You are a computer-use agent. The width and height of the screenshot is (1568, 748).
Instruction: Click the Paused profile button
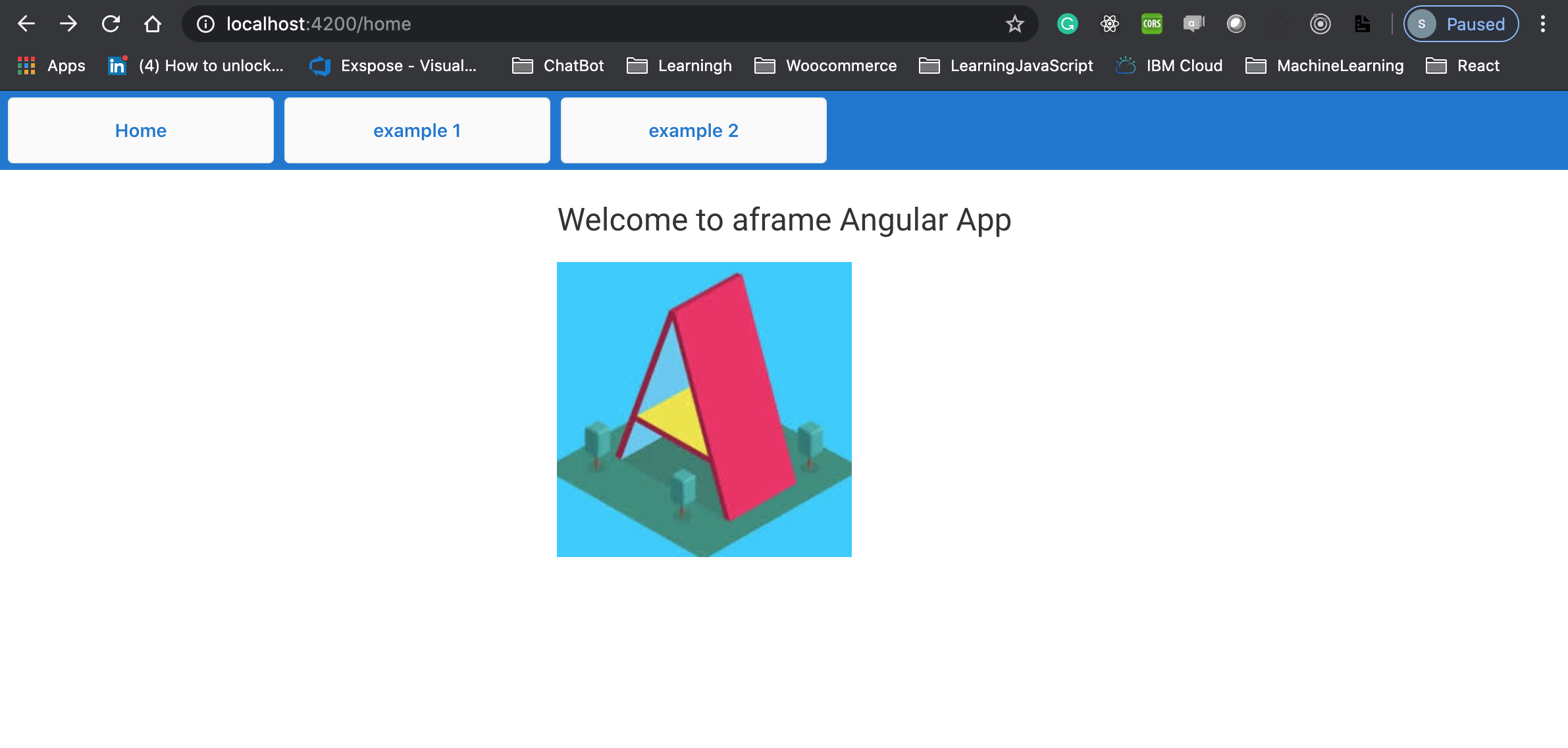(x=1461, y=24)
